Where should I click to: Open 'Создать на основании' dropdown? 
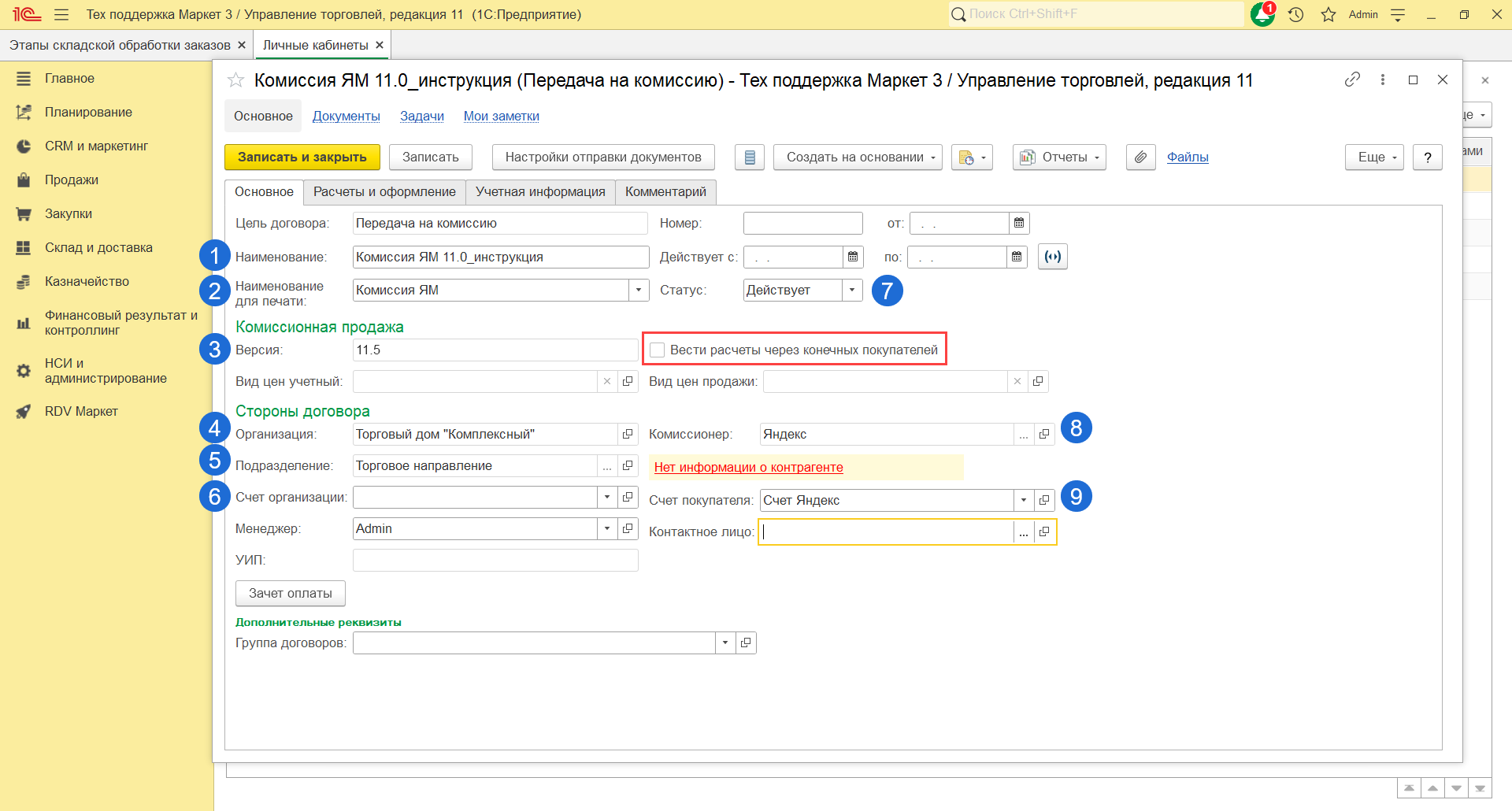[858, 157]
